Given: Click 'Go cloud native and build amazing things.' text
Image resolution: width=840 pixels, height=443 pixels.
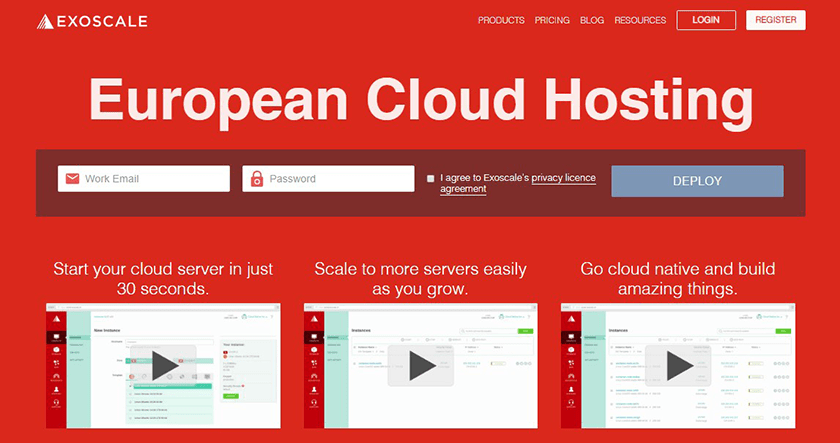Looking at the screenshot, I should (x=678, y=279).
